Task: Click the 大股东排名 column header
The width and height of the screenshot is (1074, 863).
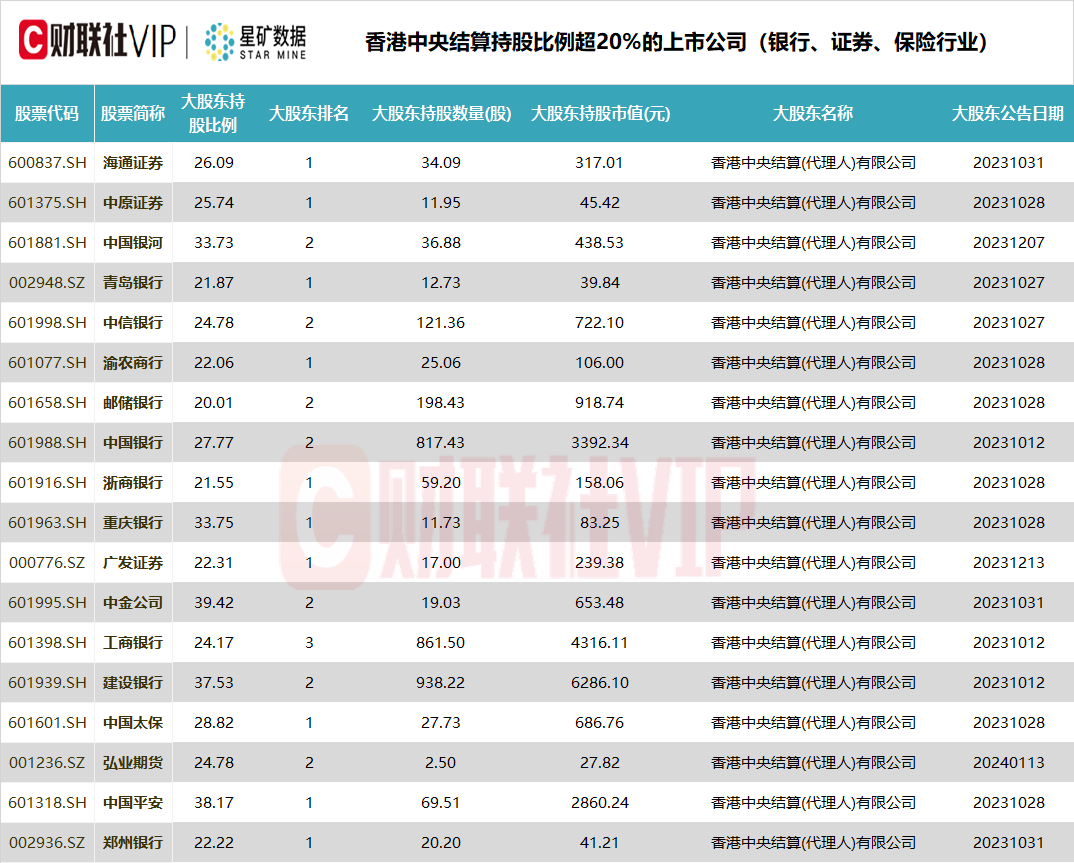Action: [309, 114]
